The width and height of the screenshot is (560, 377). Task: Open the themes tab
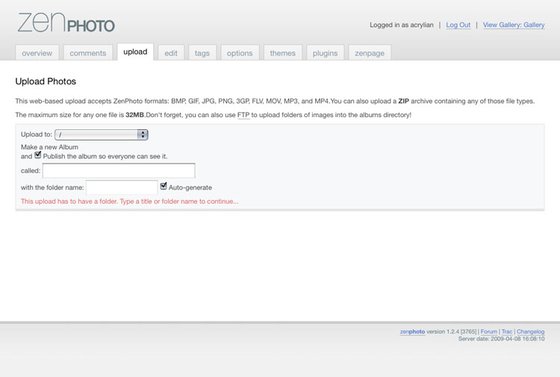[x=282, y=53]
